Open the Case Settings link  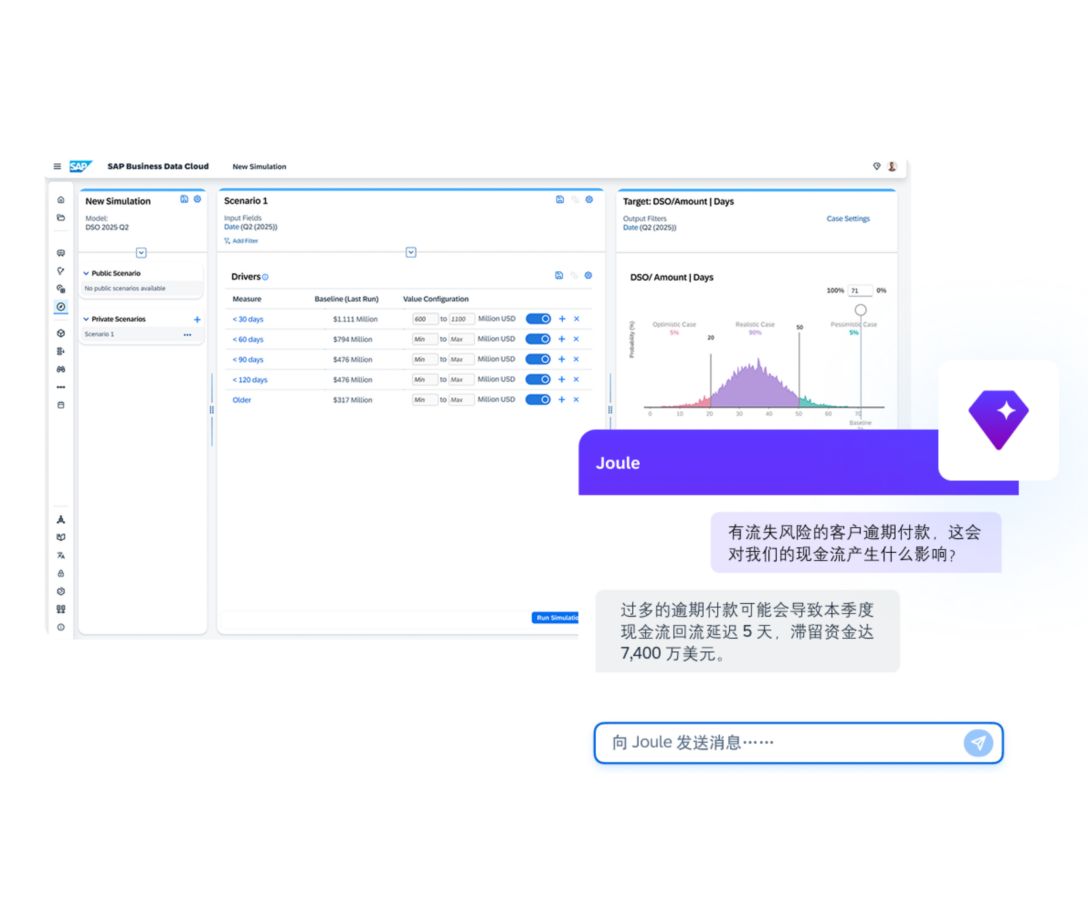(x=848, y=219)
